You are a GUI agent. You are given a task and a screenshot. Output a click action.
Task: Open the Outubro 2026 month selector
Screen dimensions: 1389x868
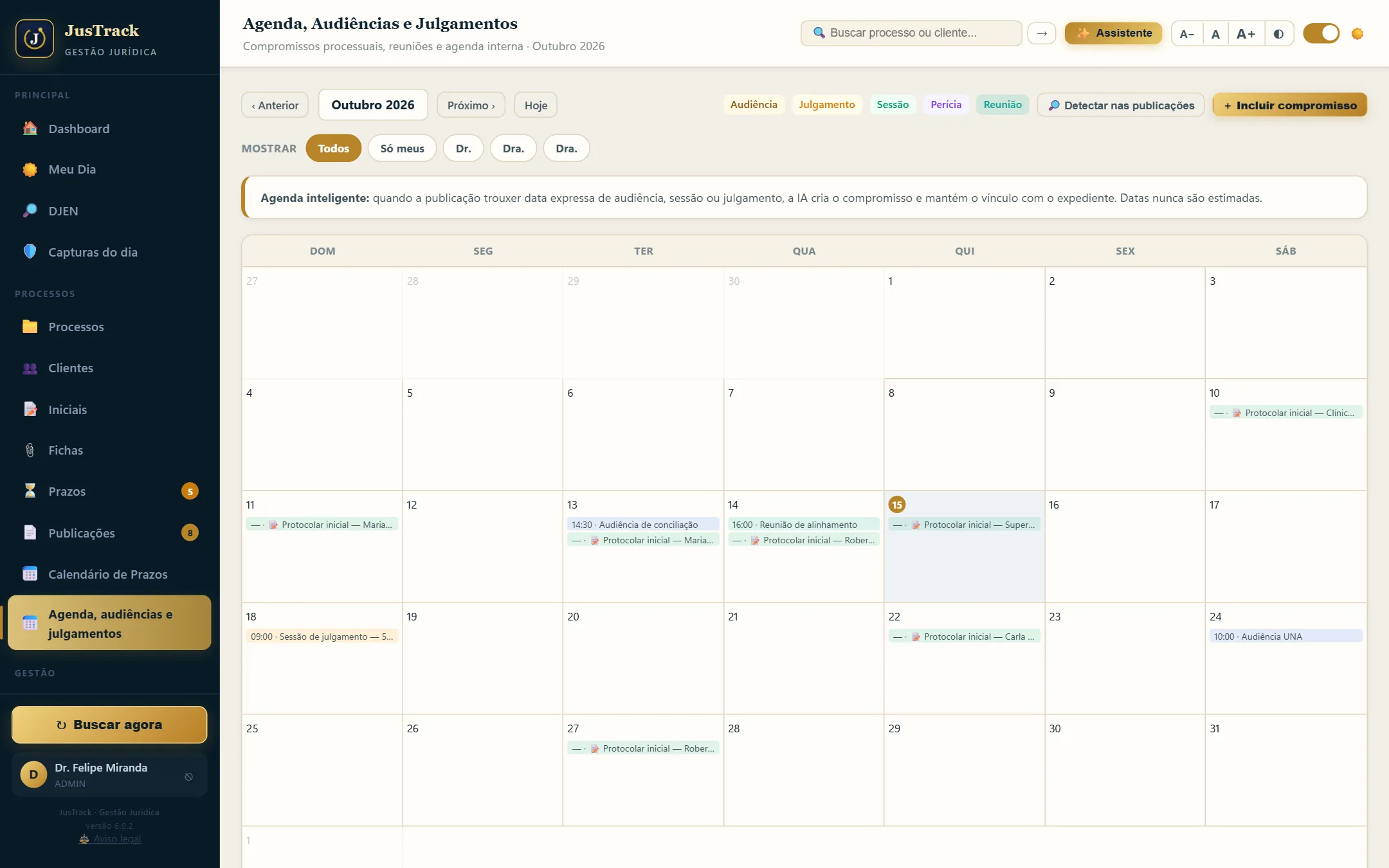pos(373,105)
